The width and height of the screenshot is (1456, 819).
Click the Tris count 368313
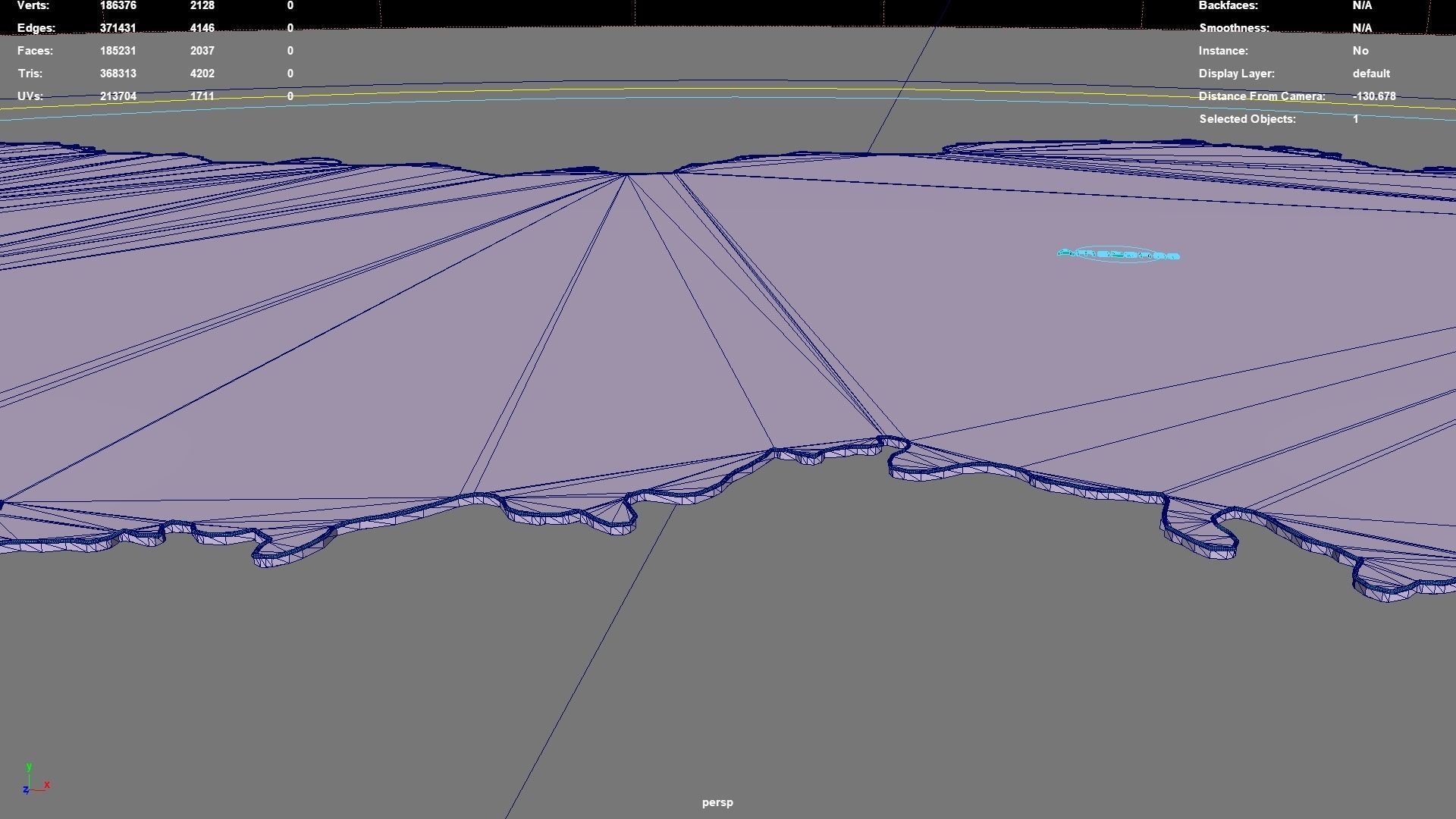point(118,74)
